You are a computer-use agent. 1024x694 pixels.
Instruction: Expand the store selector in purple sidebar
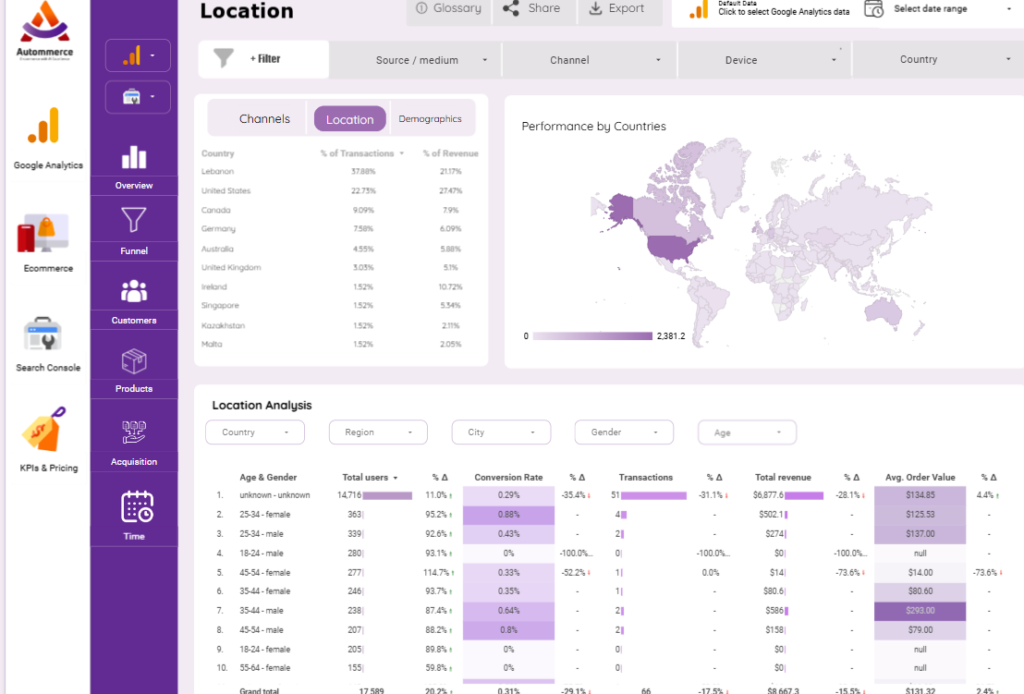pos(138,97)
